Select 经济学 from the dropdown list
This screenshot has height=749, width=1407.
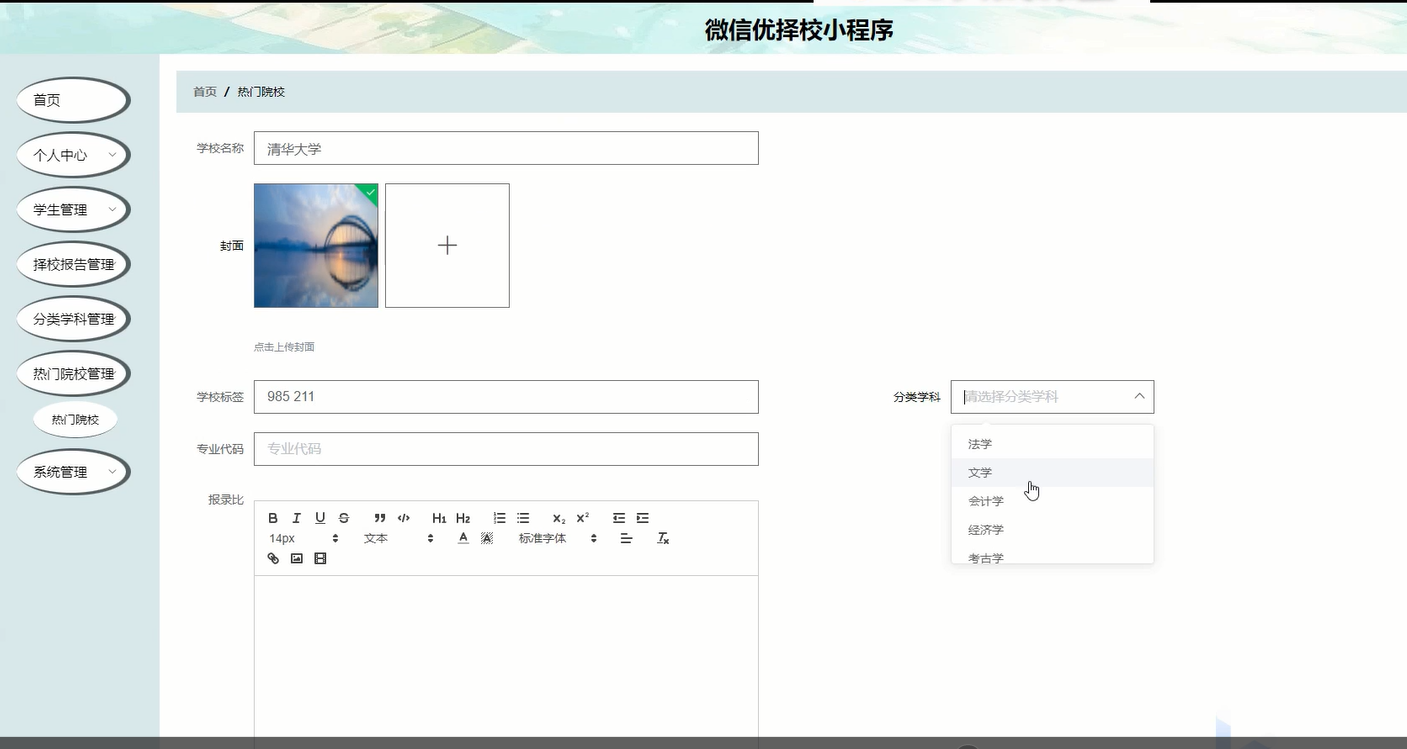click(1052, 530)
